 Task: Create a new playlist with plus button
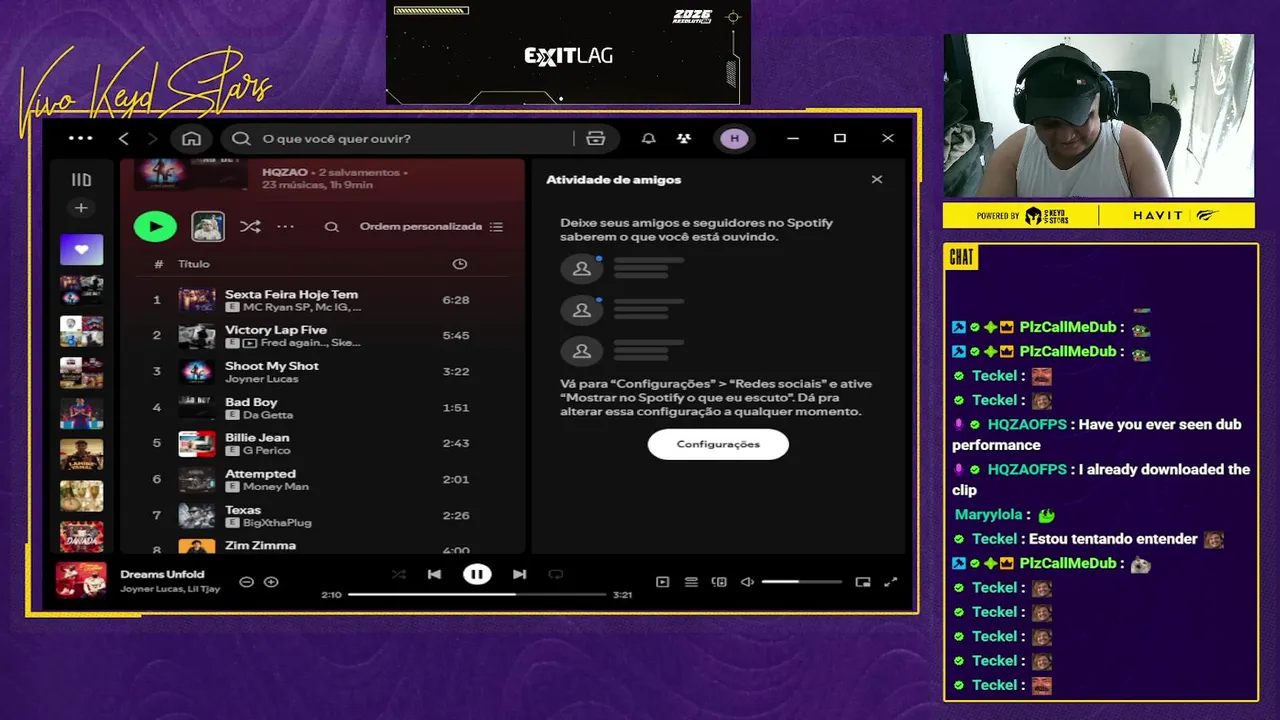[81, 208]
